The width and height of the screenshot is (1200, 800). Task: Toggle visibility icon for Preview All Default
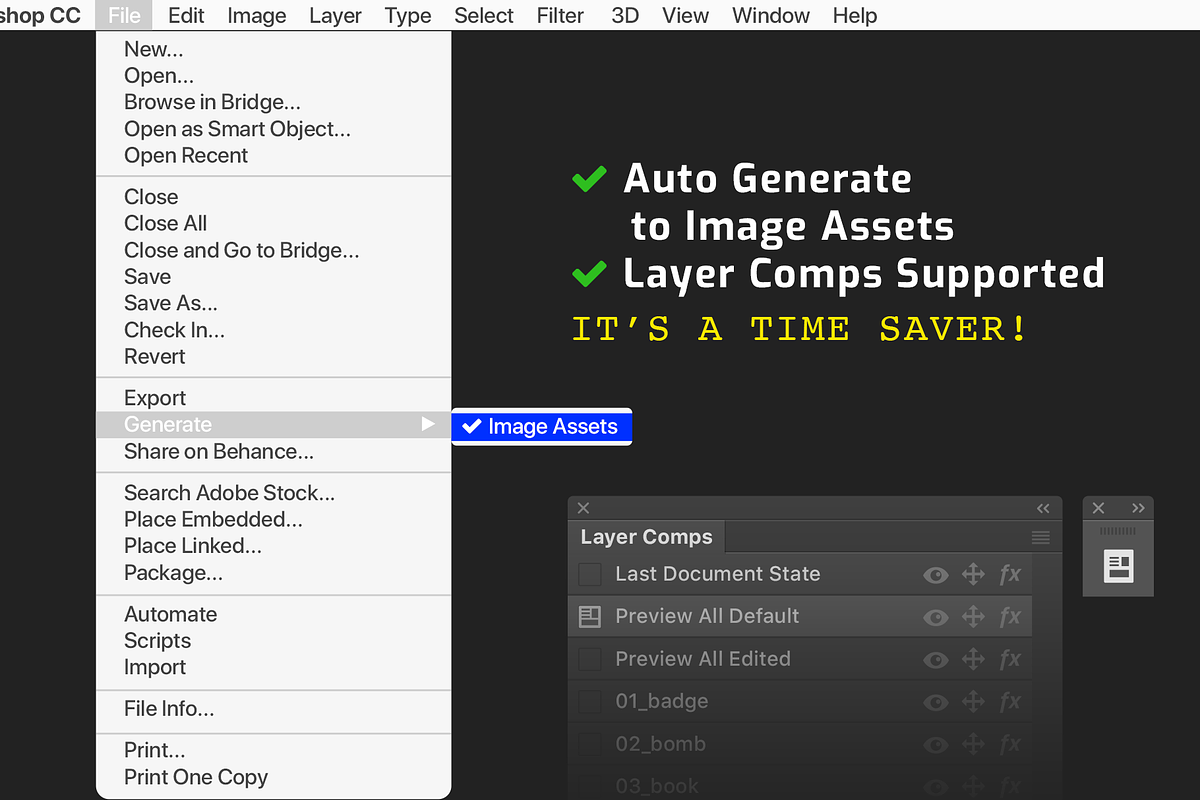[x=936, y=617]
